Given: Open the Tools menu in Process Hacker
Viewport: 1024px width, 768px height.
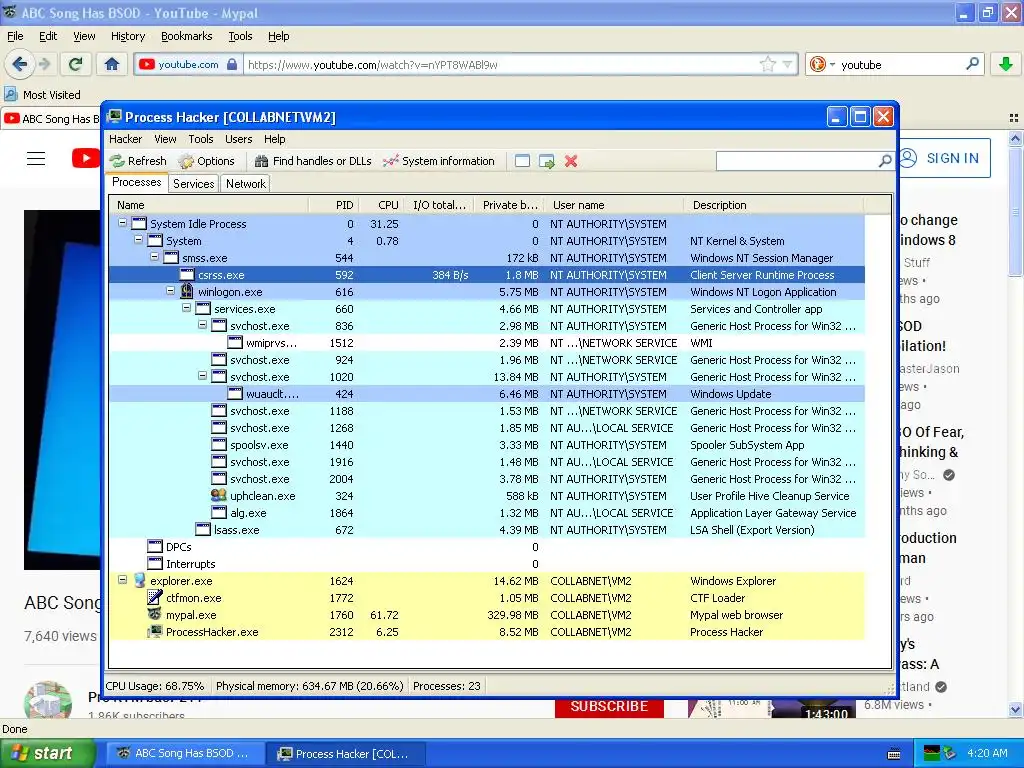Looking at the screenshot, I should coord(201,139).
